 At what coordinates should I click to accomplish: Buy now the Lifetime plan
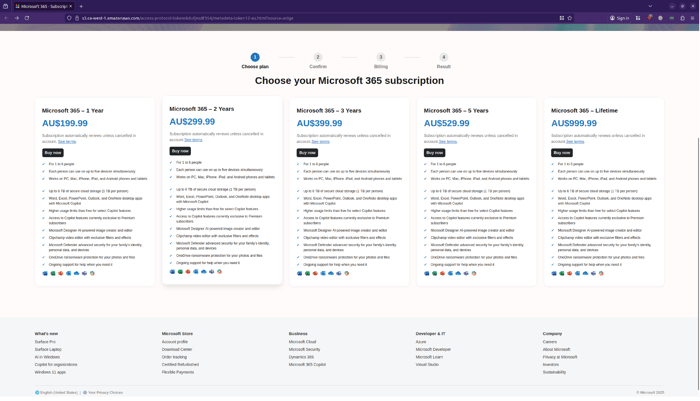tap(562, 153)
